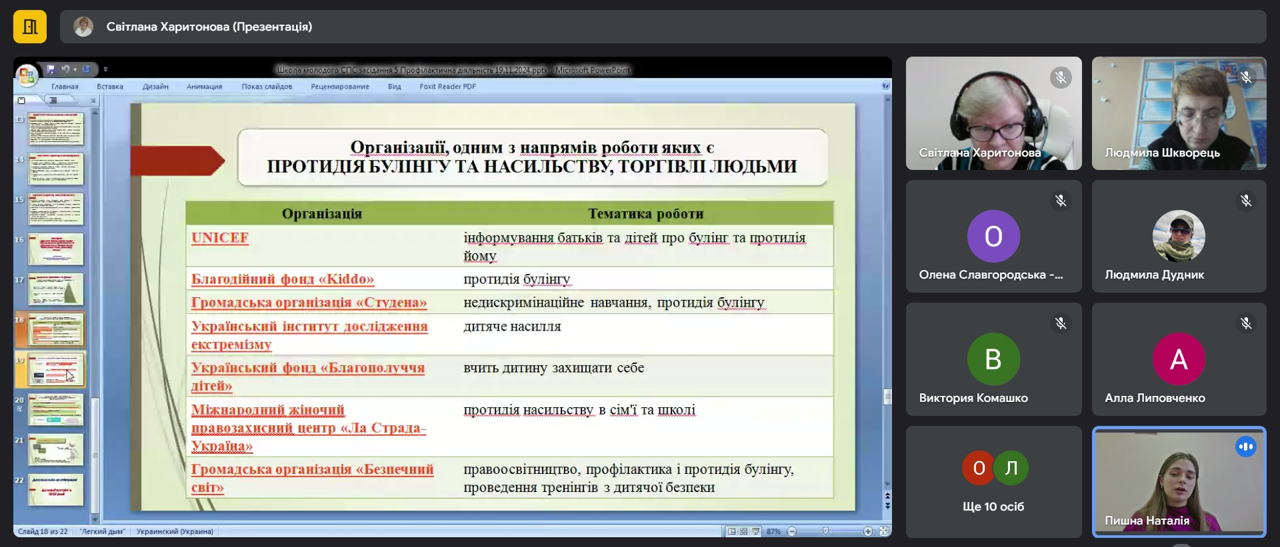This screenshot has height=547, width=1280.
Task: Open the Громадська організація «Студена» link
Action: 309,302
